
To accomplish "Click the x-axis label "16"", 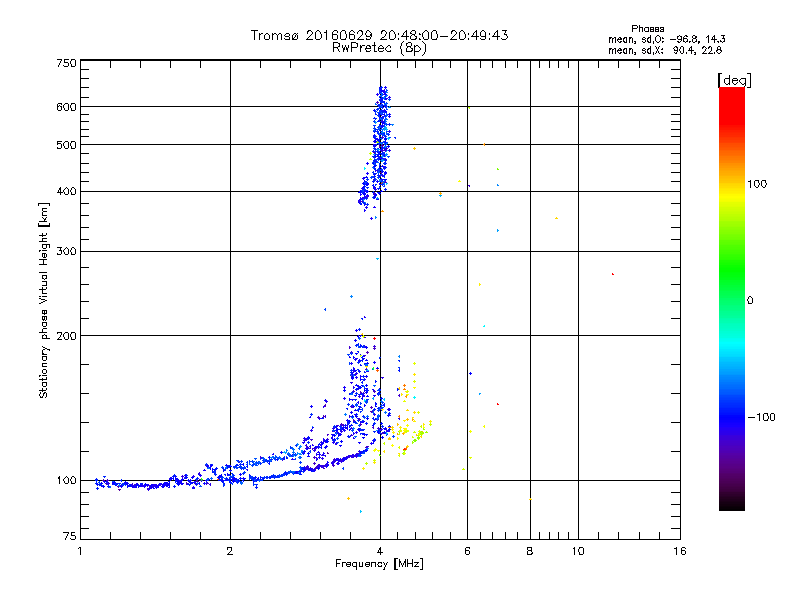I will click(x=680, y=551).
